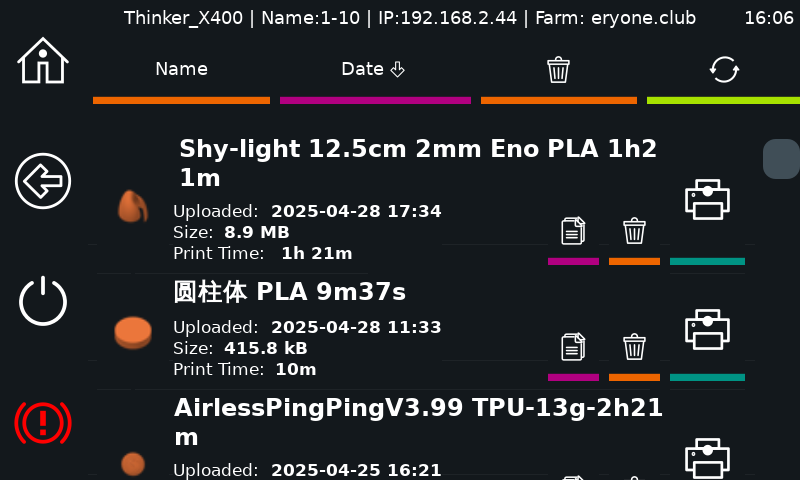This screenshot has height=480, width=800.
Task: Delete the Shy-light 12.5cm file
Action: 634,231
